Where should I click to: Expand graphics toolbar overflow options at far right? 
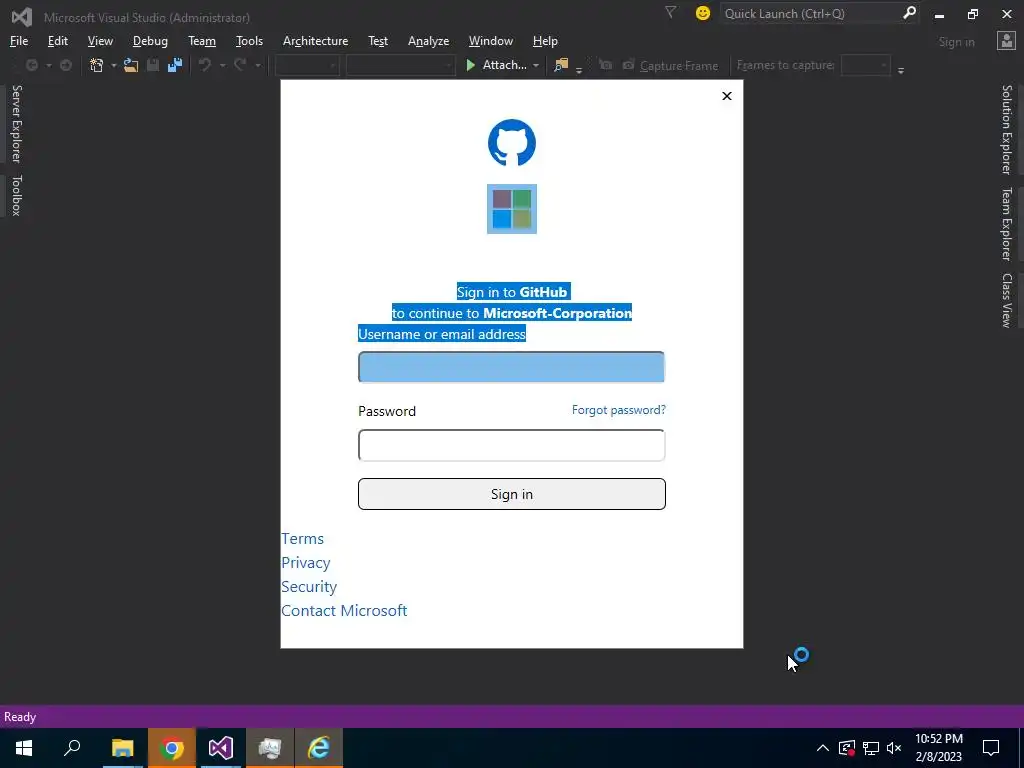pos(901,71)
